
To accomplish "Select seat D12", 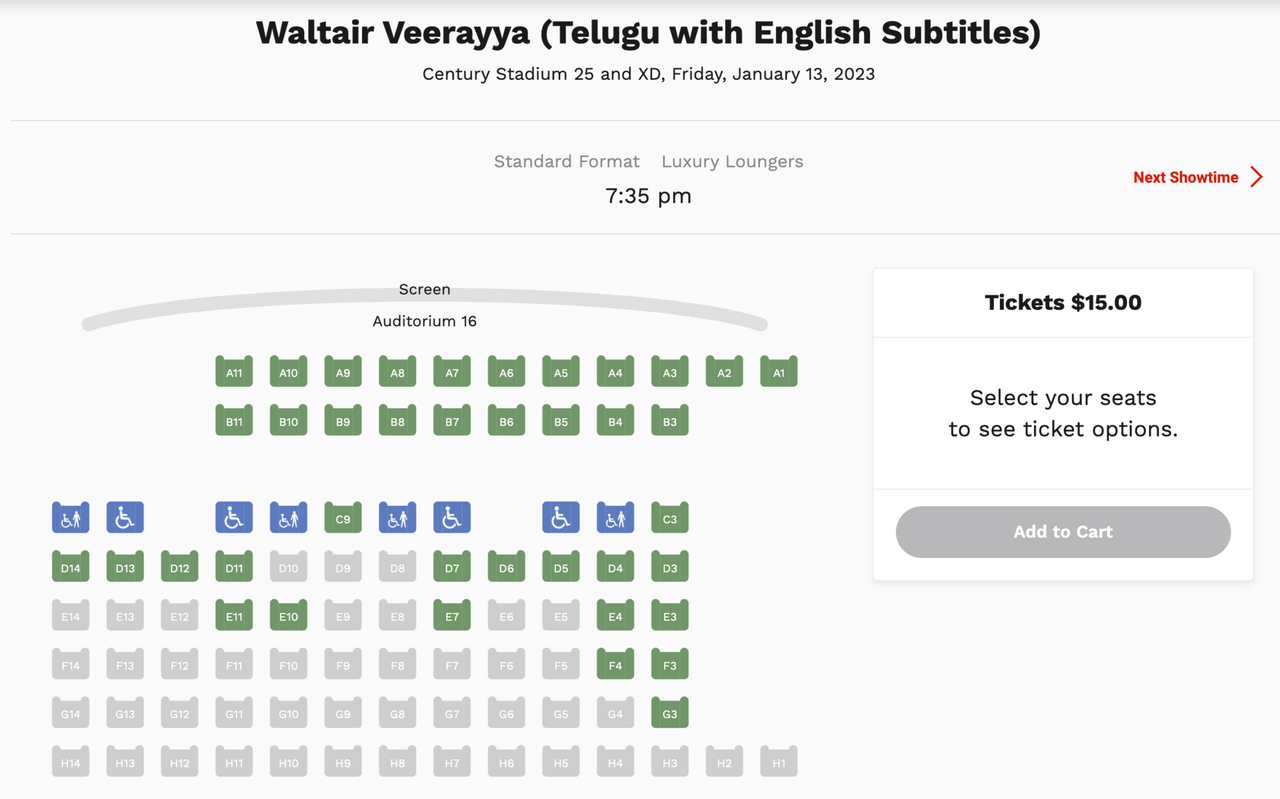I will tap(179, 567).
